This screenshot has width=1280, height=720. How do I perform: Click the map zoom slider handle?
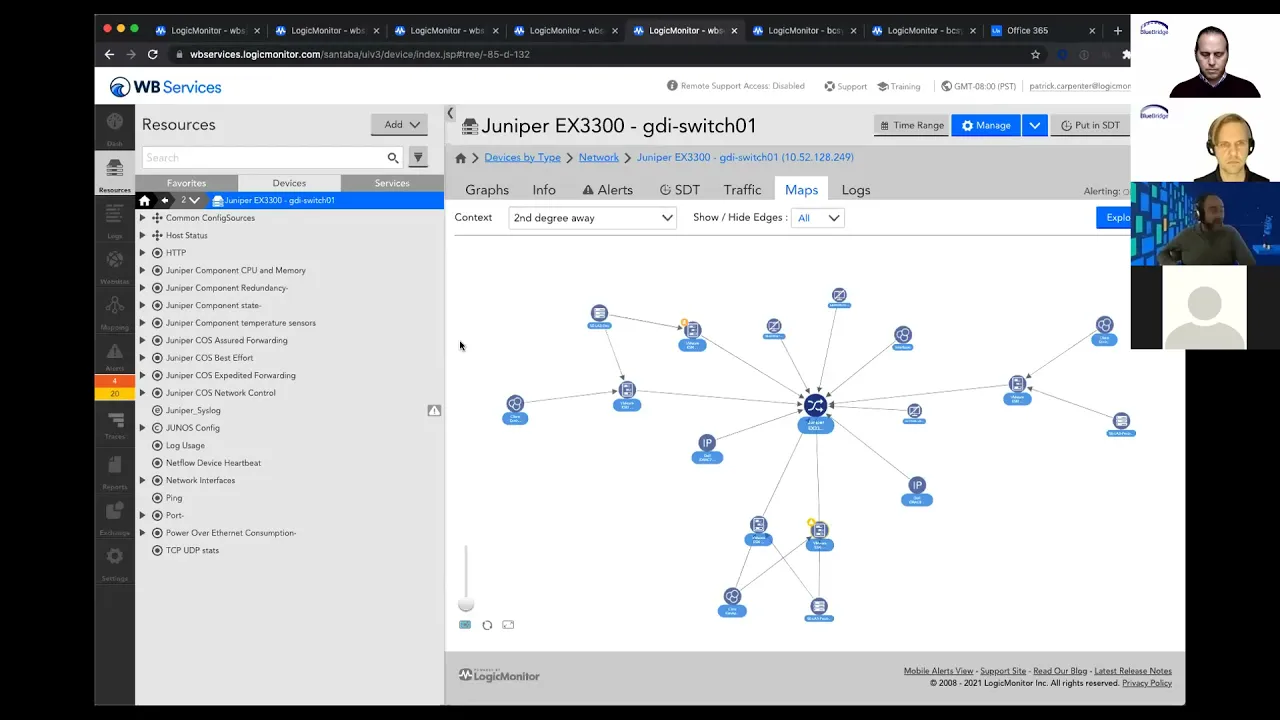pos(466,604)
